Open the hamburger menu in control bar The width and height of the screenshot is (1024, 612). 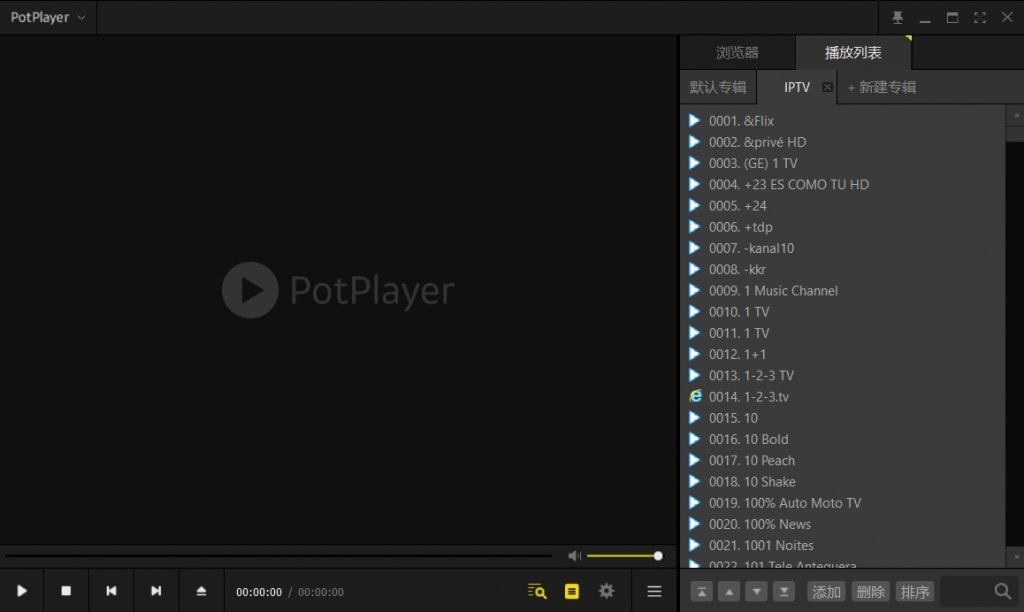(x=654, y=591)
